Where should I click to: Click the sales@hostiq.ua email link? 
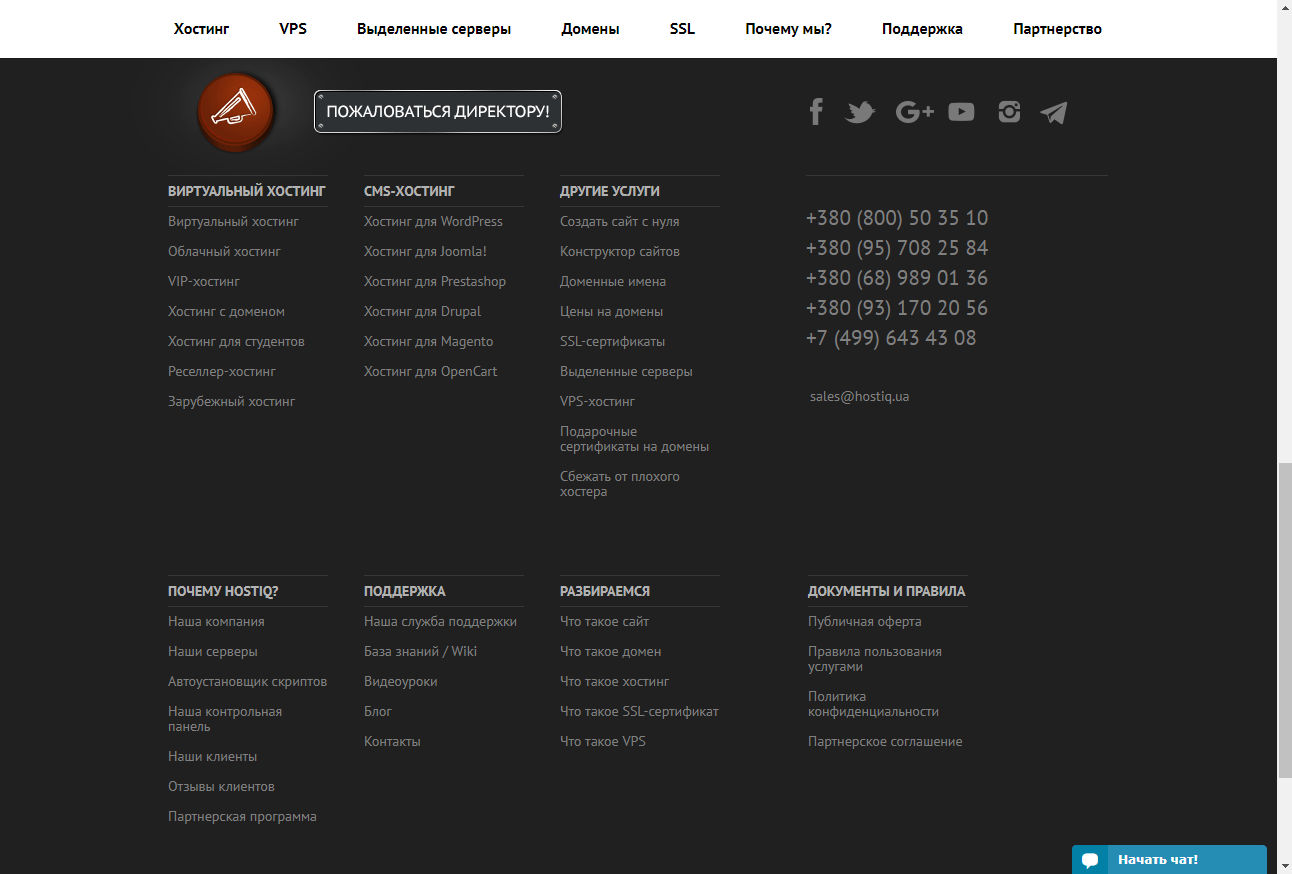pos(859,397)
